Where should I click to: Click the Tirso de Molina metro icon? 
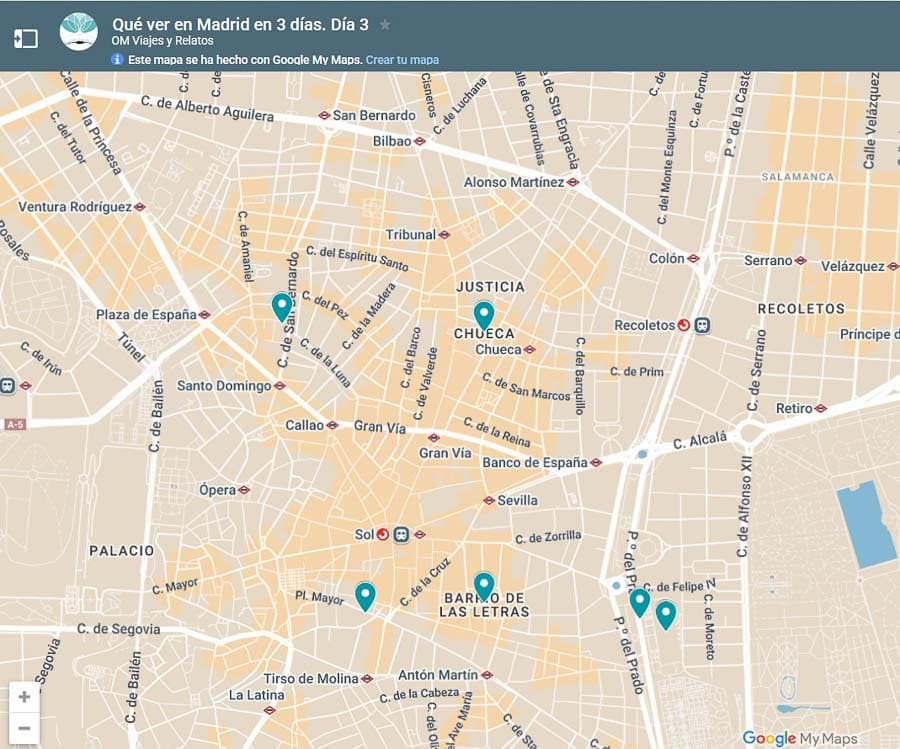pyautogui.click(x=367, y=679)
